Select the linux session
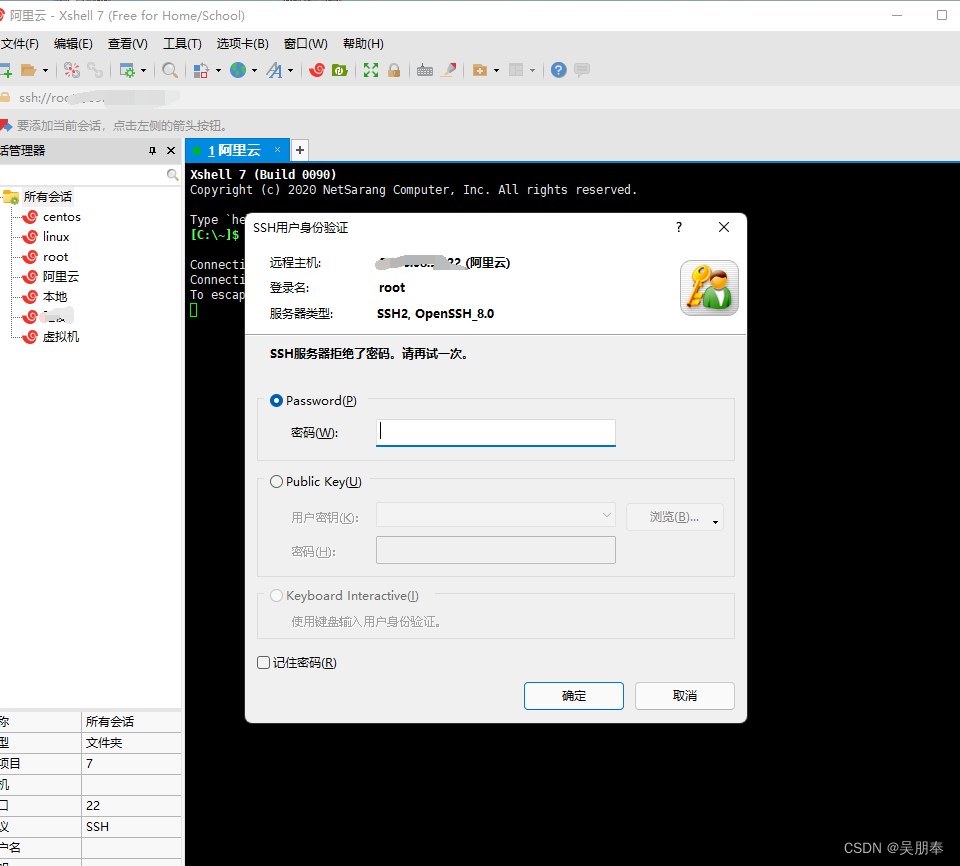Viewport: 960px width, 866px height. [56, 237]
